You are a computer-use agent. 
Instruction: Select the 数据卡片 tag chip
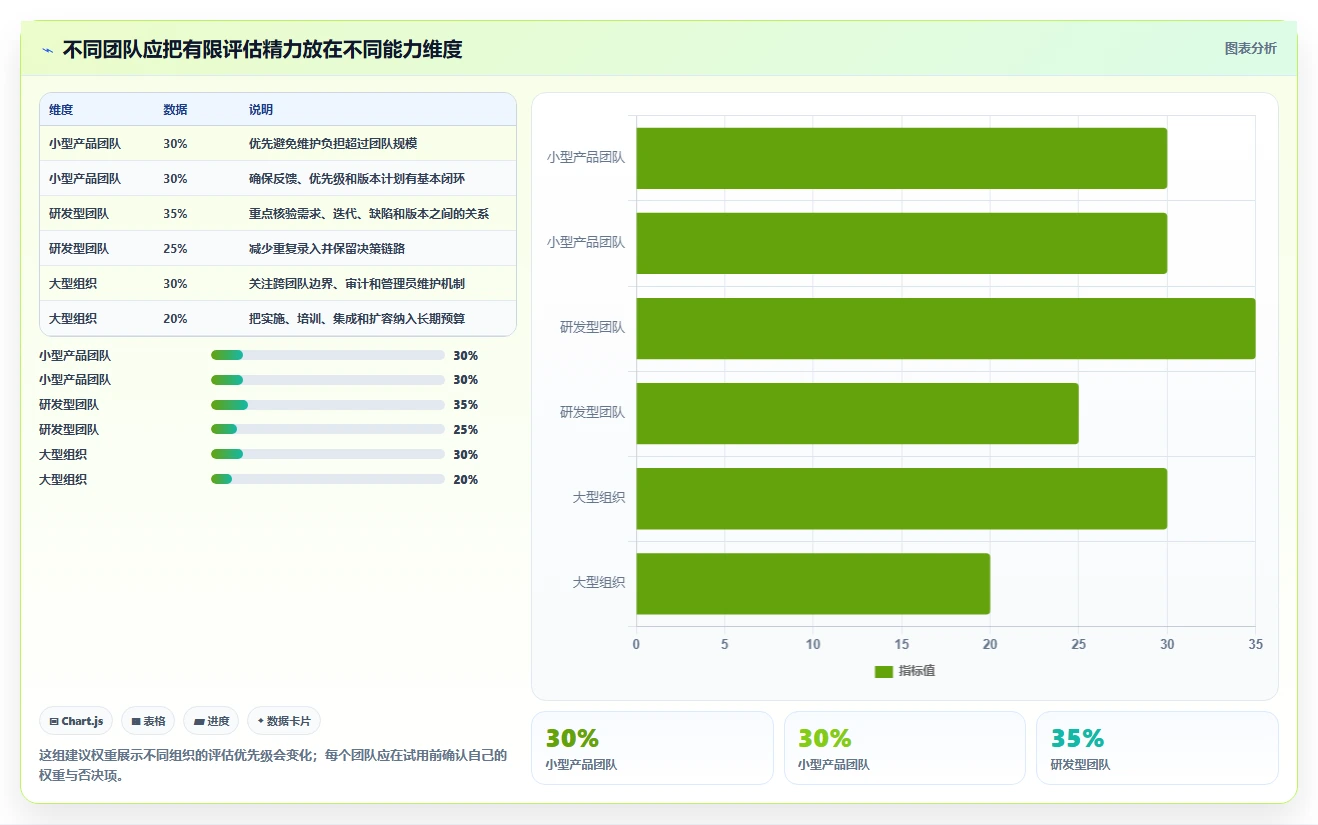point(284,721)
